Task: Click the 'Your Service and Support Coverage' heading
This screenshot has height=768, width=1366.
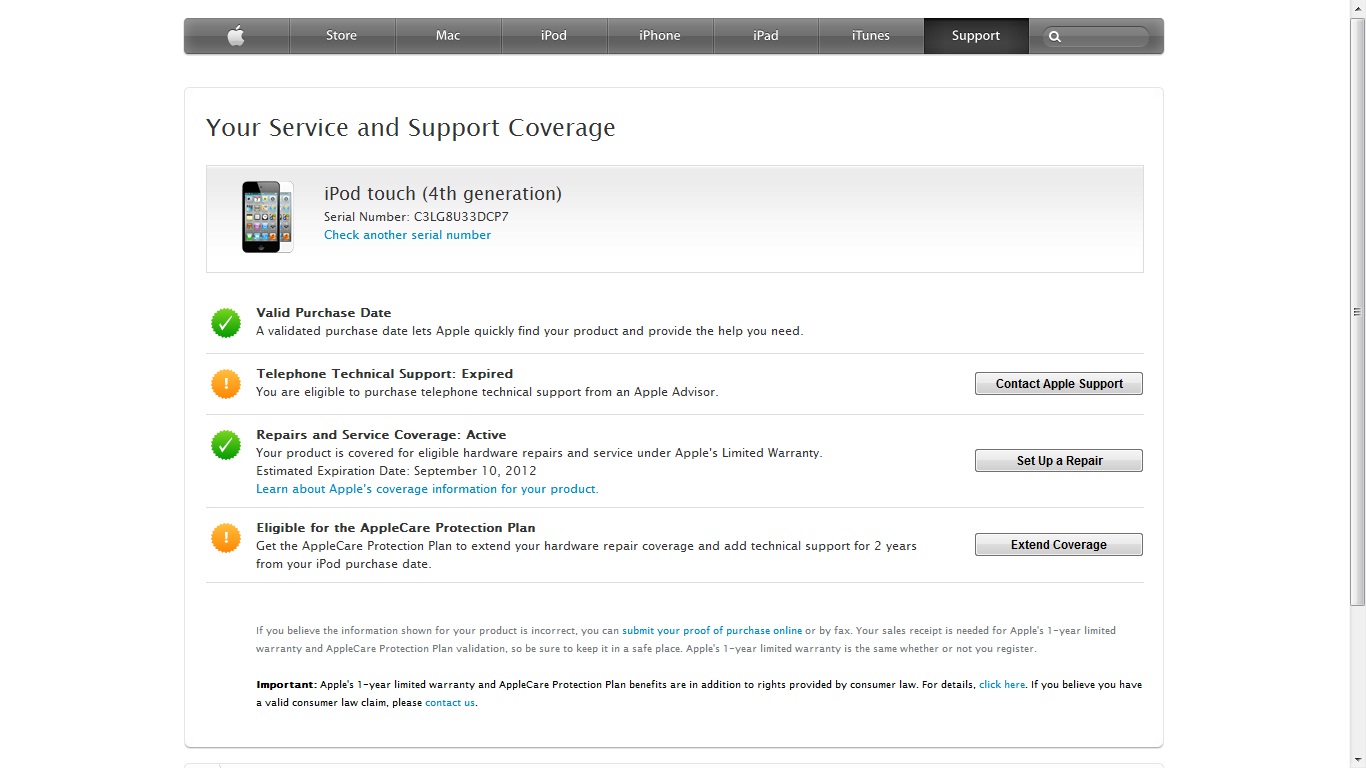Action: [x=411, y=128]
